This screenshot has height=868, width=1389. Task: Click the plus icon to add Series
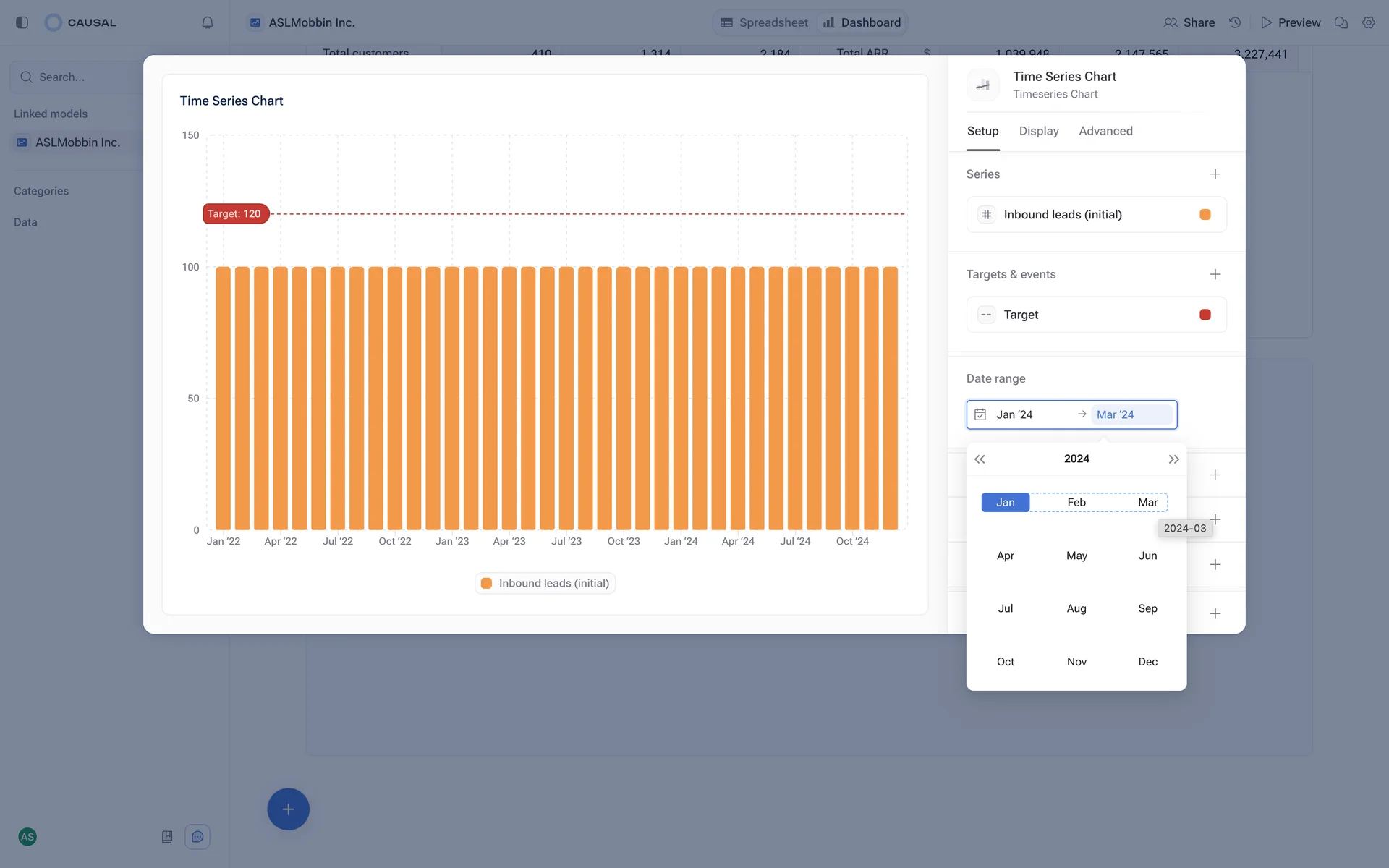pyautogui.click(x=1215, y=174)
